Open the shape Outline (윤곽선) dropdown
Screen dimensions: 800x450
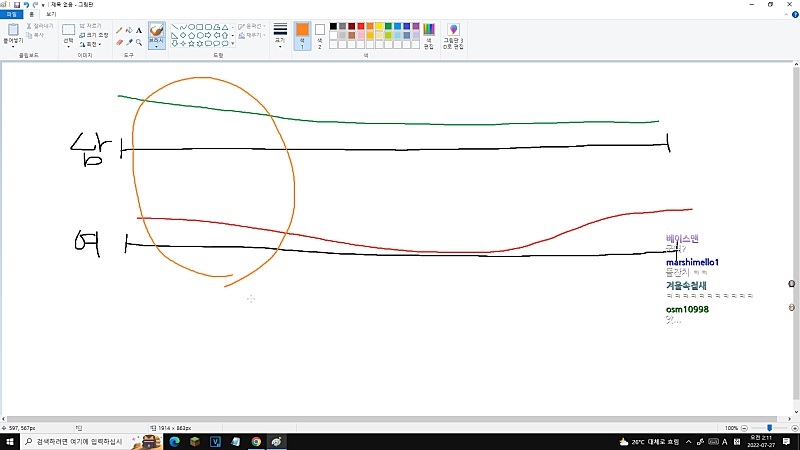252,26
